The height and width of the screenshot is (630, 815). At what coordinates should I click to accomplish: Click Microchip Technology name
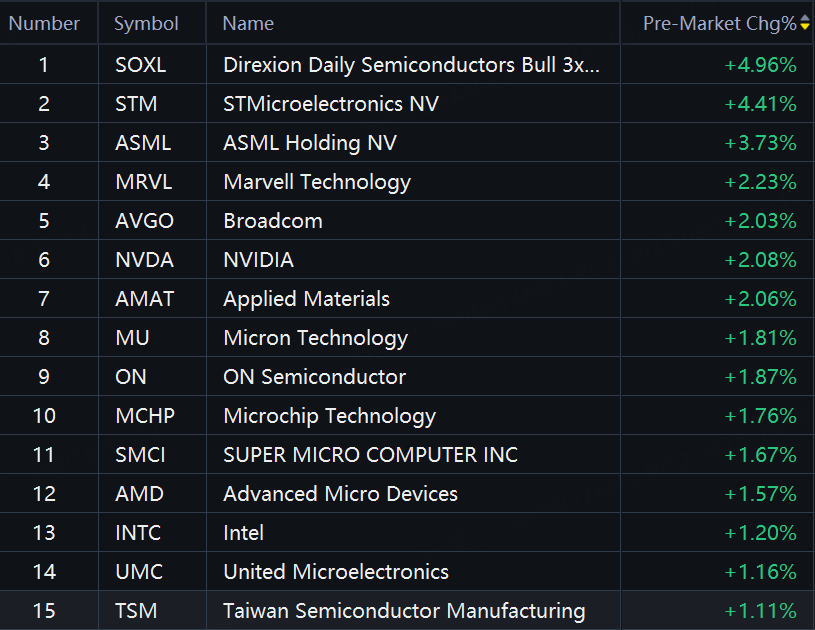click(x=329, y=416)
